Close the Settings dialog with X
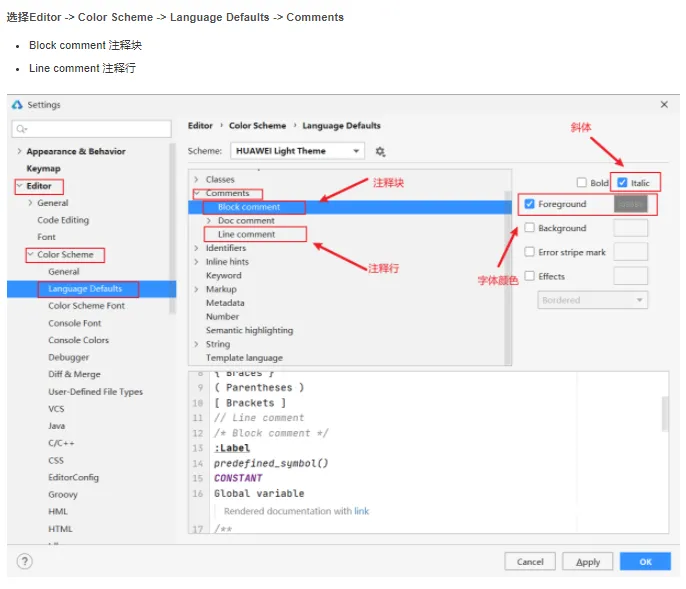 [665, 104]
